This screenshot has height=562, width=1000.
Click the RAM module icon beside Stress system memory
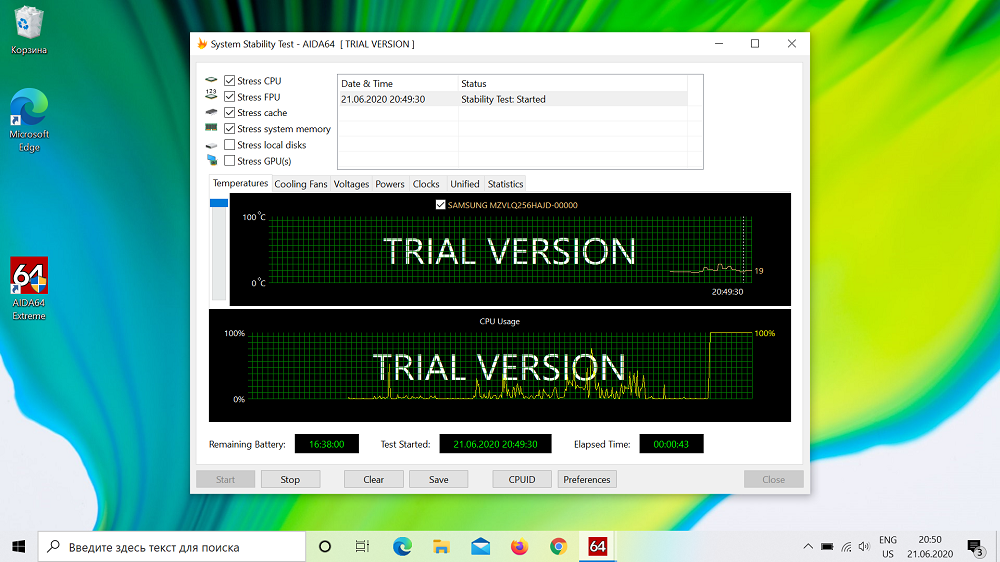click(x=212, y=128)
